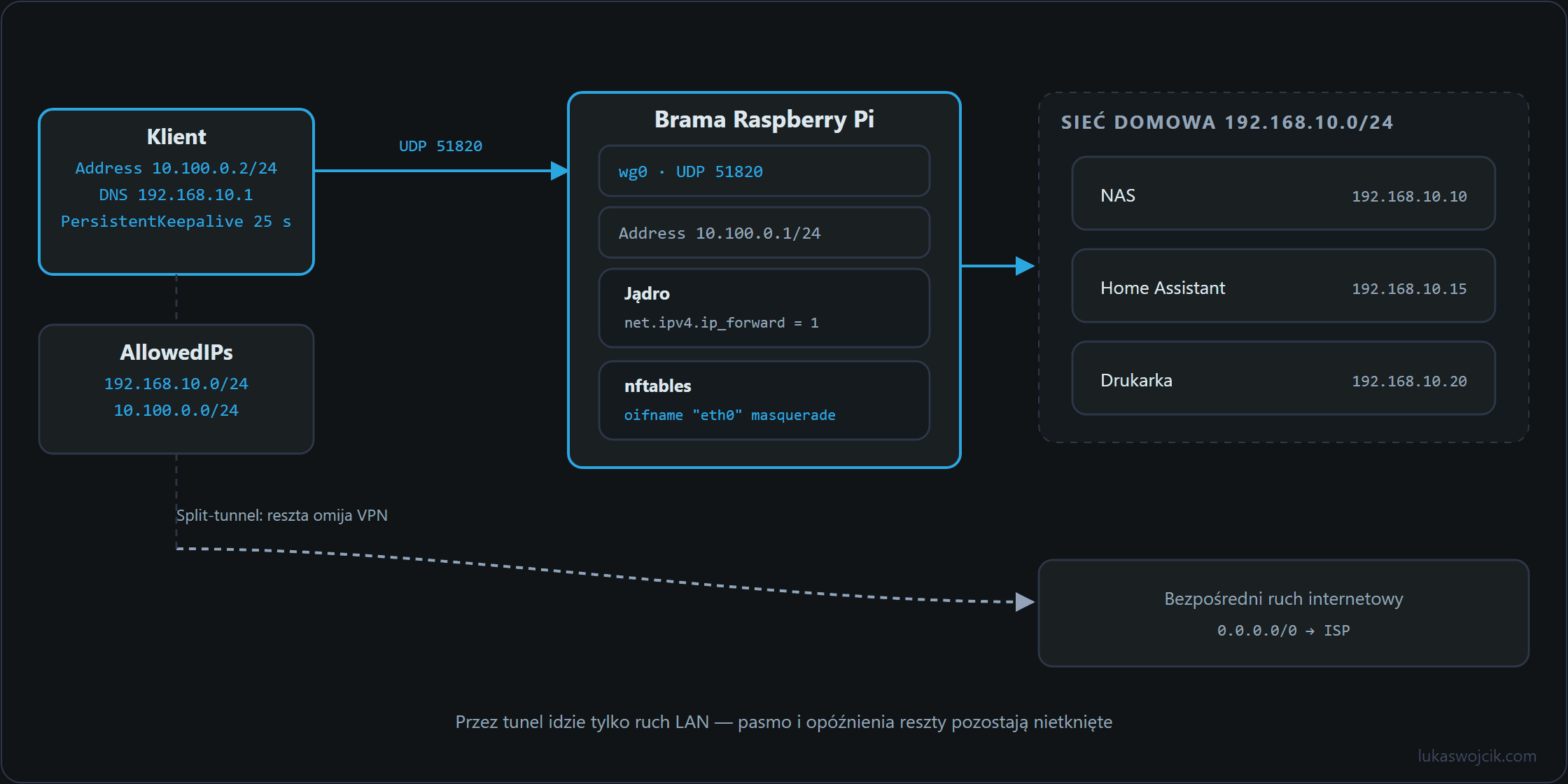Click the SIEĆ DOMOWA network heading

1227,122
